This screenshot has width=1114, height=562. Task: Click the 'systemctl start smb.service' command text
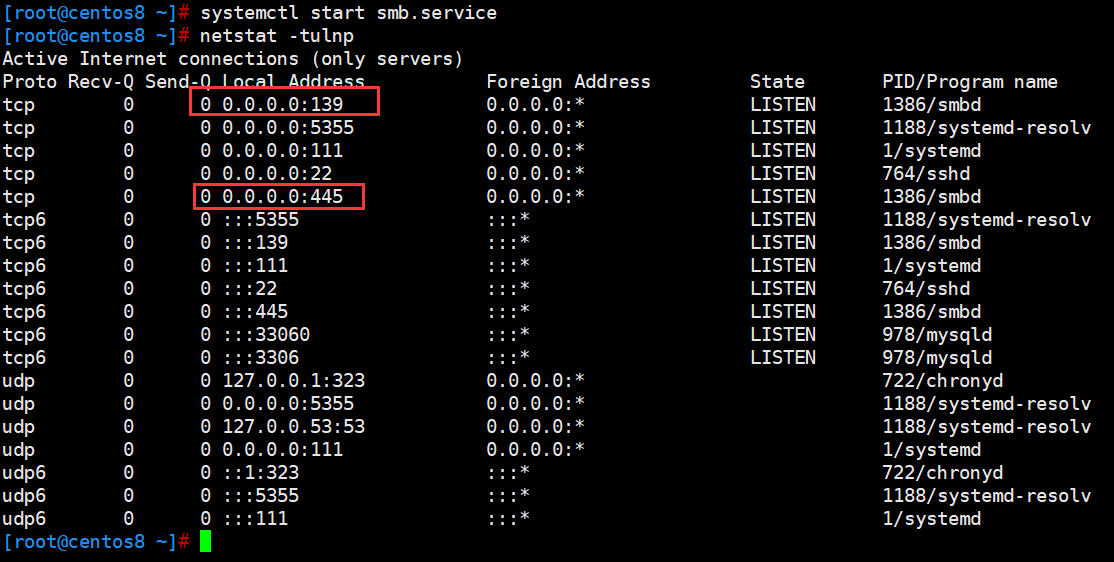coord(348,13)
